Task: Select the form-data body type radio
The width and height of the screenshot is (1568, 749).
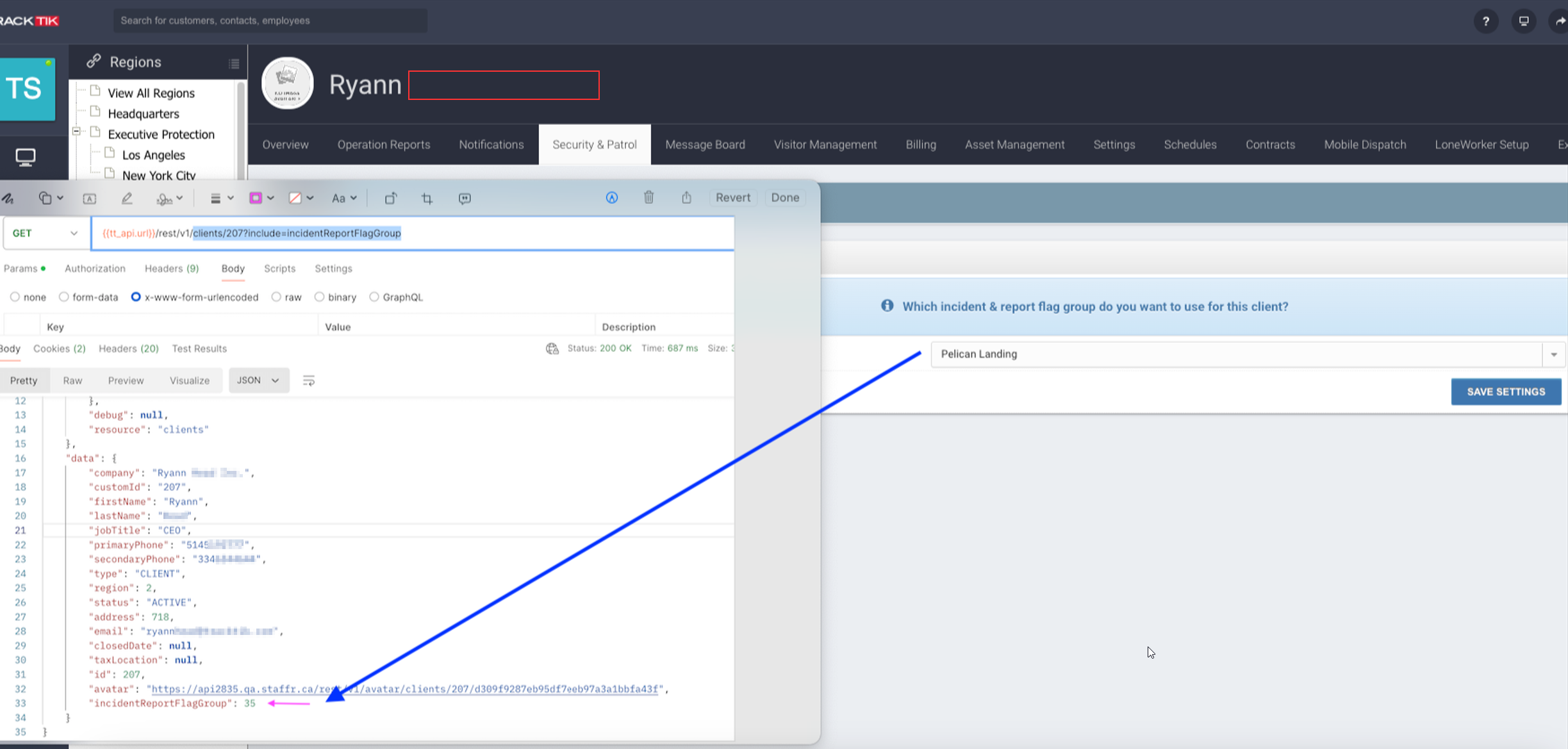Action: (63, 297)
